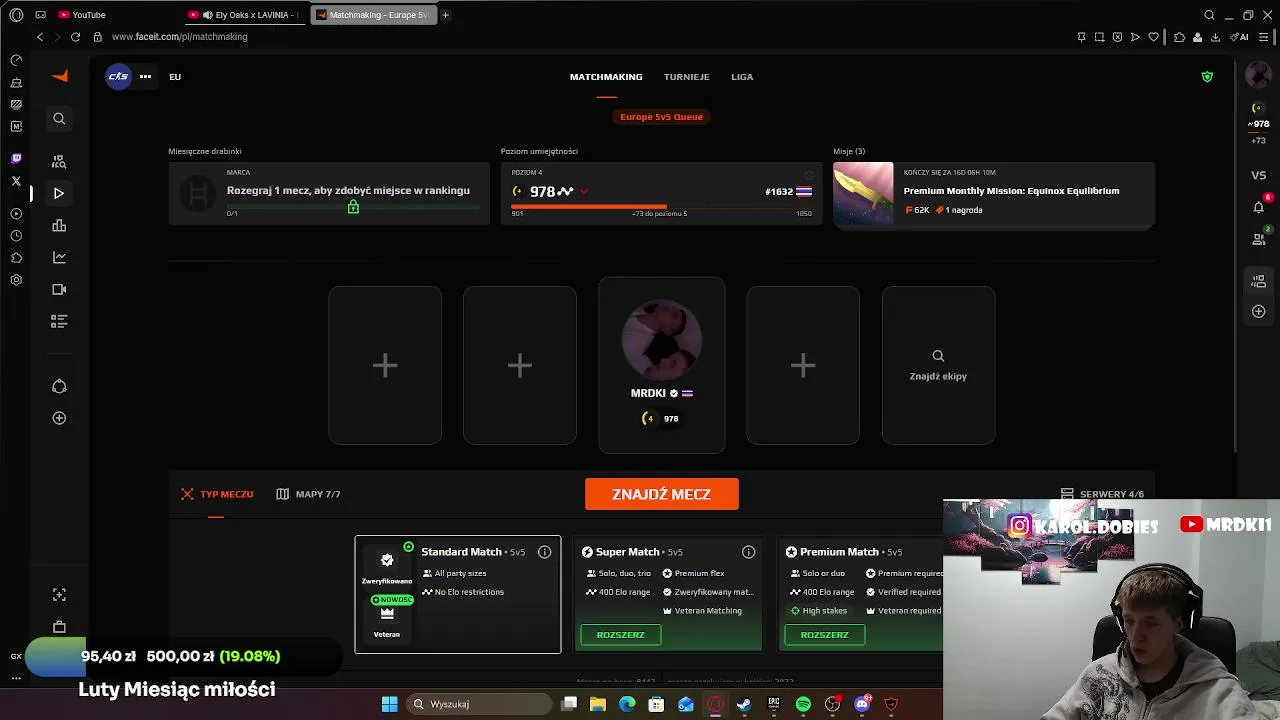Switch to the Ely Oaks x LAVINIA tab
Image resolution: width=1280 pixels, height=720 pixels.
(245, 15)
